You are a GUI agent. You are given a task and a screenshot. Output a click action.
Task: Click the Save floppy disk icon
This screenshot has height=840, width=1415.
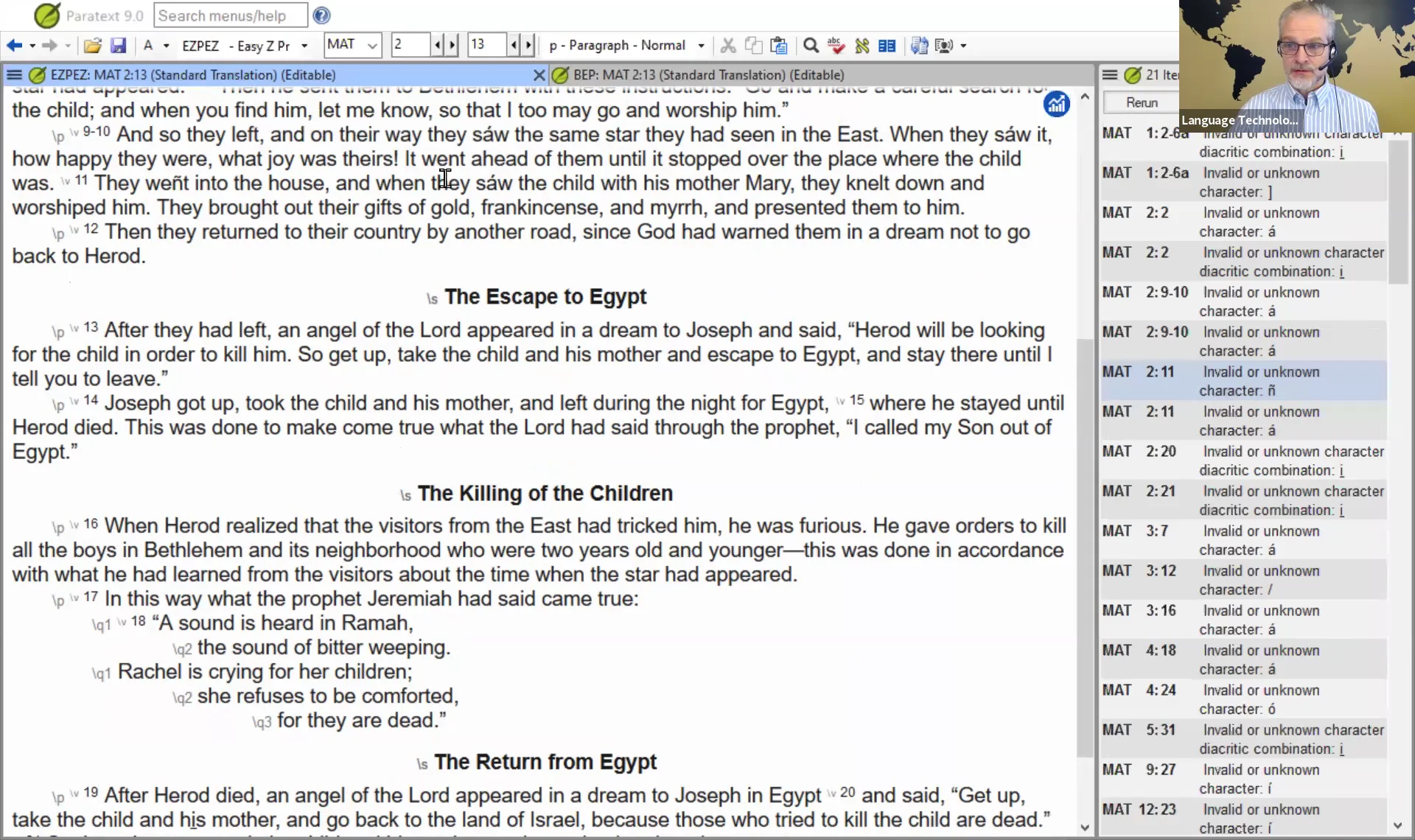click(118, 46)
